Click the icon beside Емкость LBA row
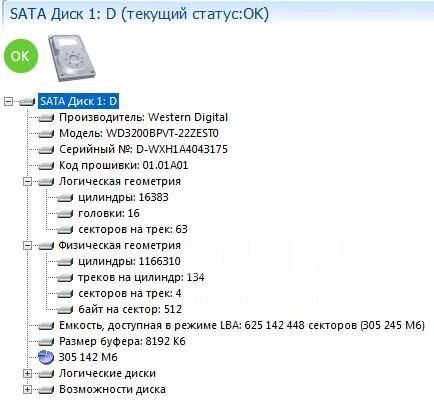The image size is (434, 408). 46,325
